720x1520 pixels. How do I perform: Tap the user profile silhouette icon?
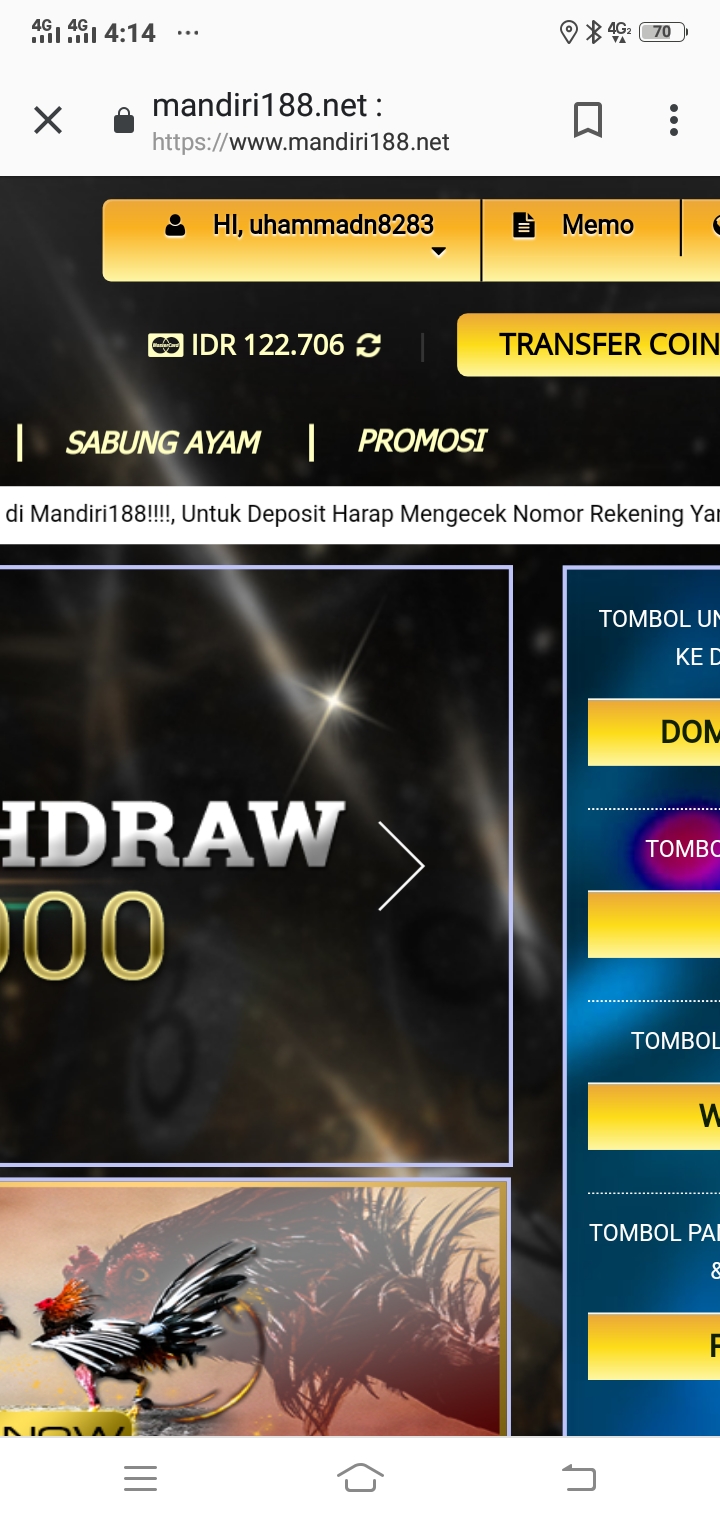(x=176, y=226)
